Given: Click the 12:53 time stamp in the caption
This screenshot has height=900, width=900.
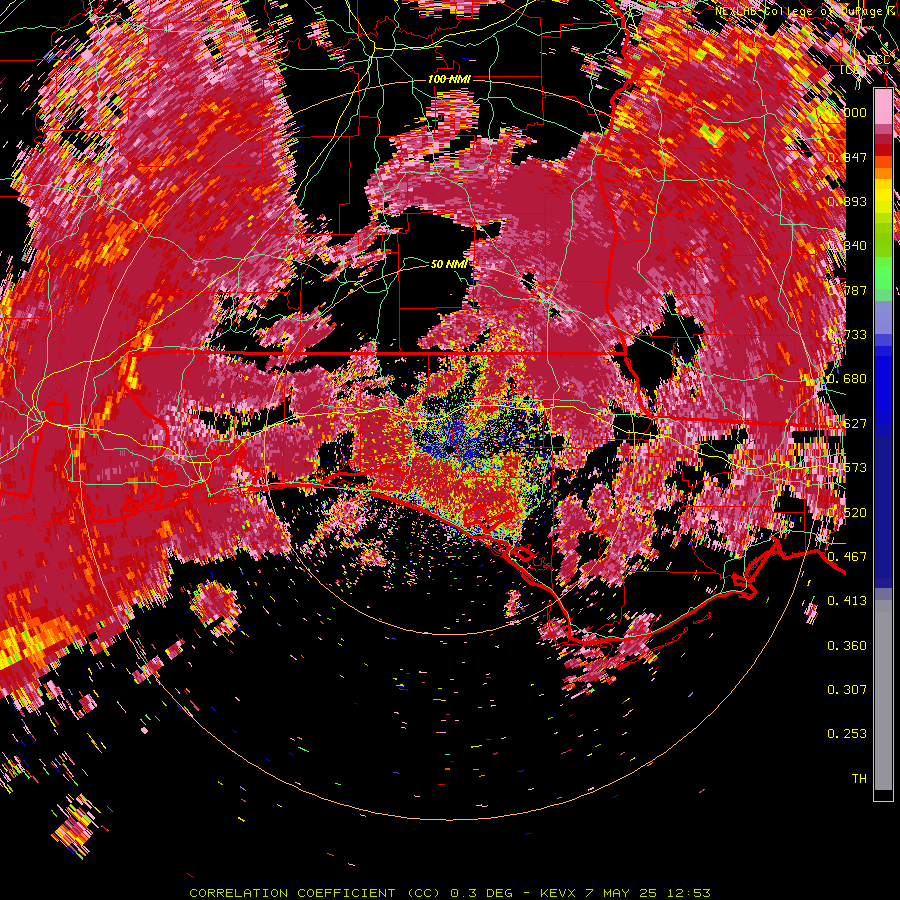Looking at the screenshot, I should 689,893.
